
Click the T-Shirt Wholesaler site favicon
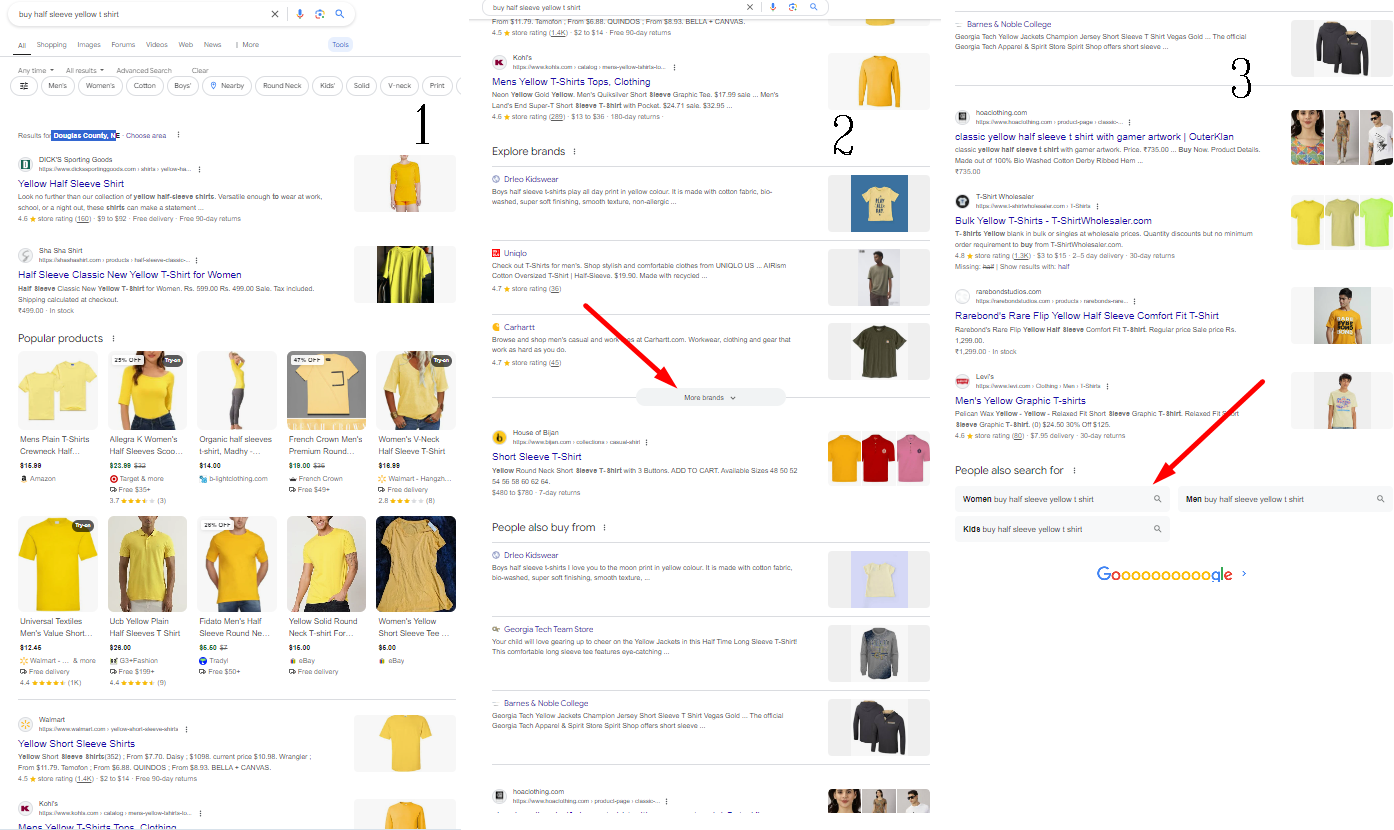962,201
